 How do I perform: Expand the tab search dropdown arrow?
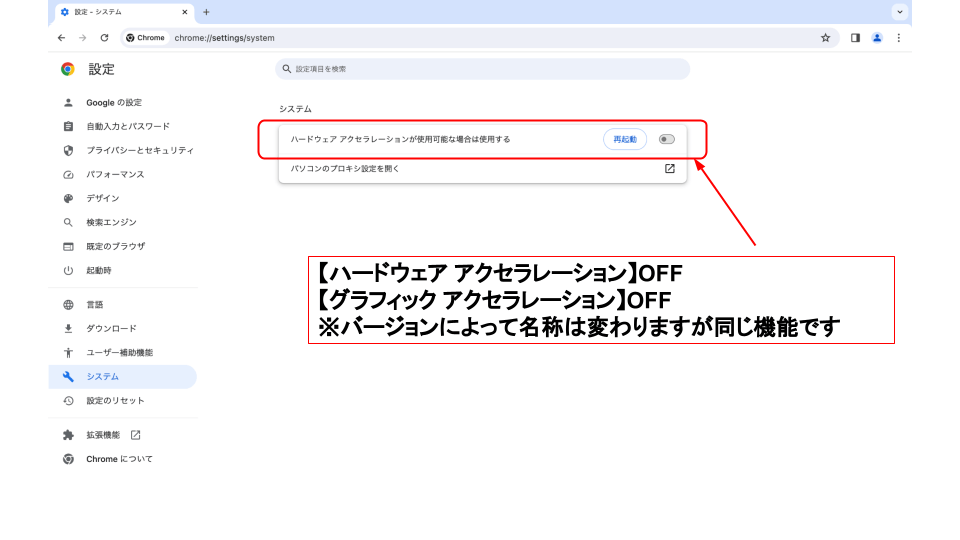coord(900,12)
